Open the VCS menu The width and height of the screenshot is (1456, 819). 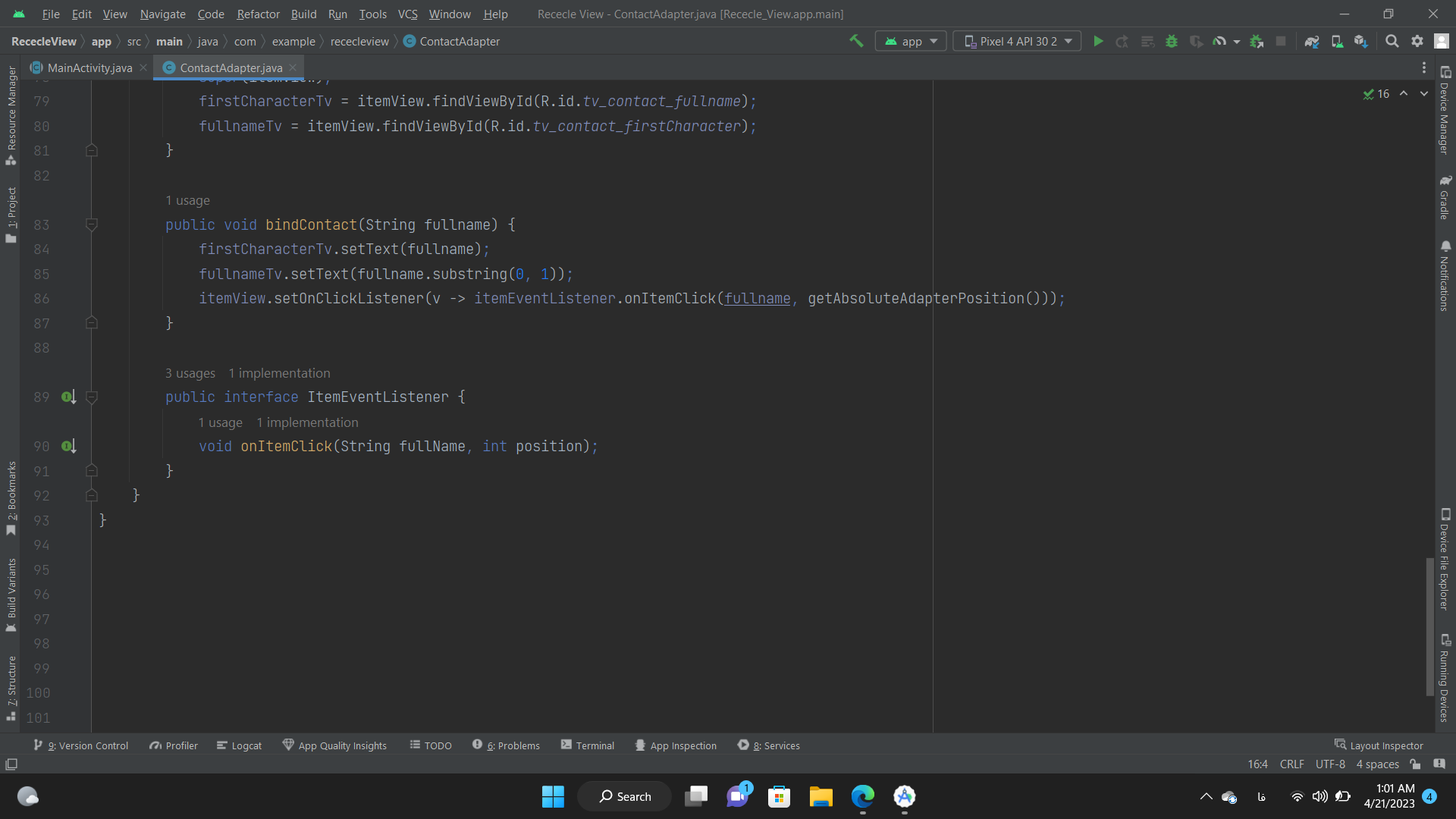pos(407,14)
